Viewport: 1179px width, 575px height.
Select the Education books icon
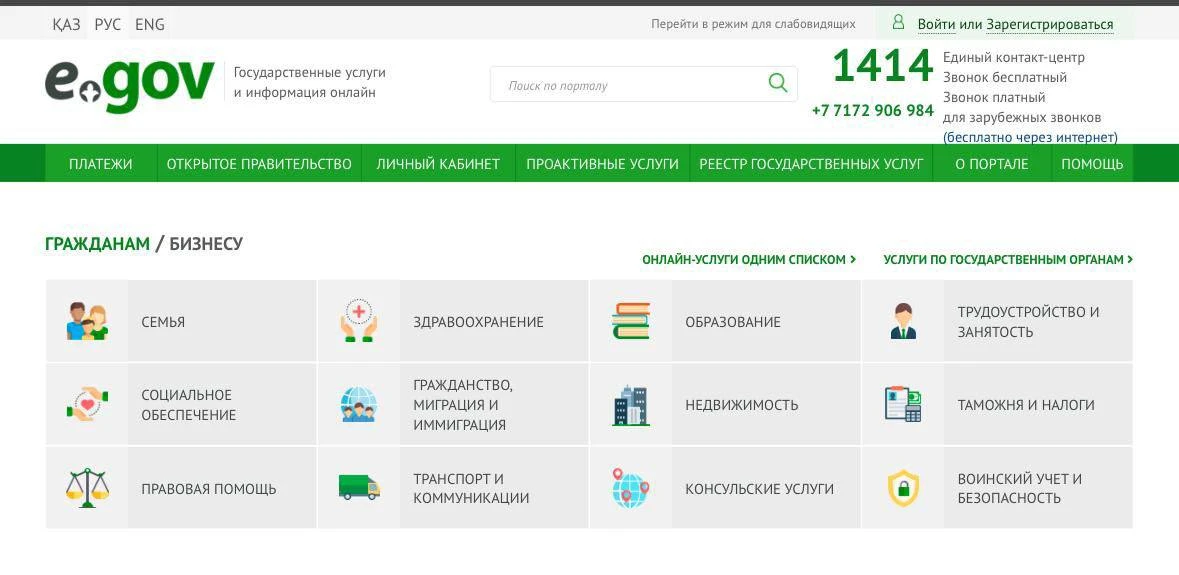pyautogui.click(x=630, y=322)
